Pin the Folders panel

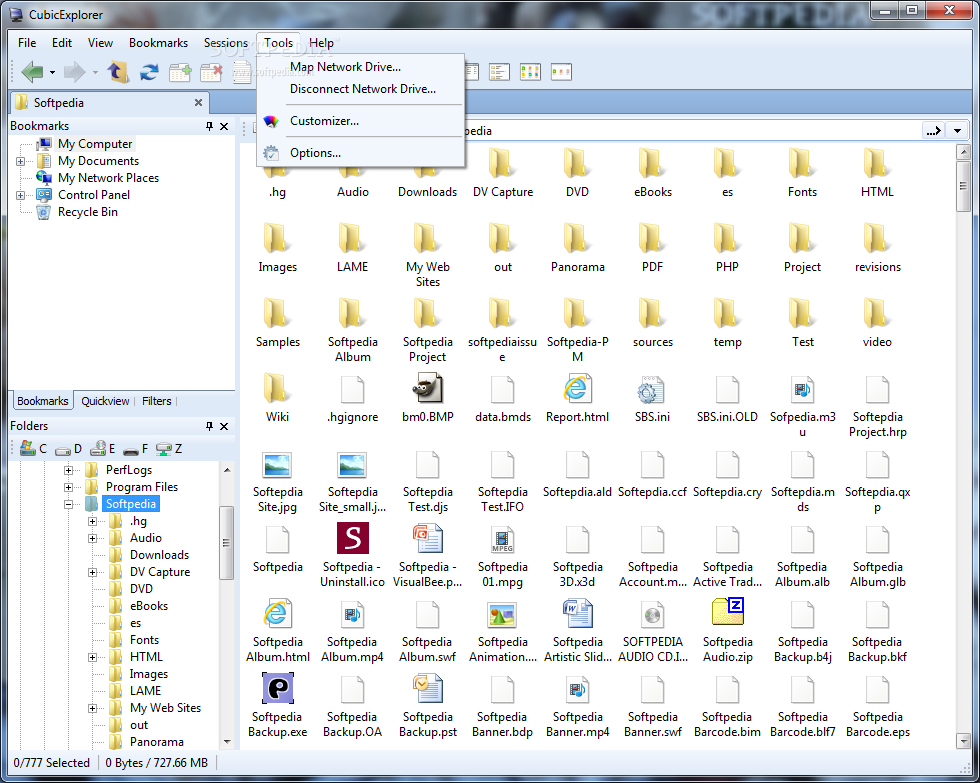[x=209, y=426]
